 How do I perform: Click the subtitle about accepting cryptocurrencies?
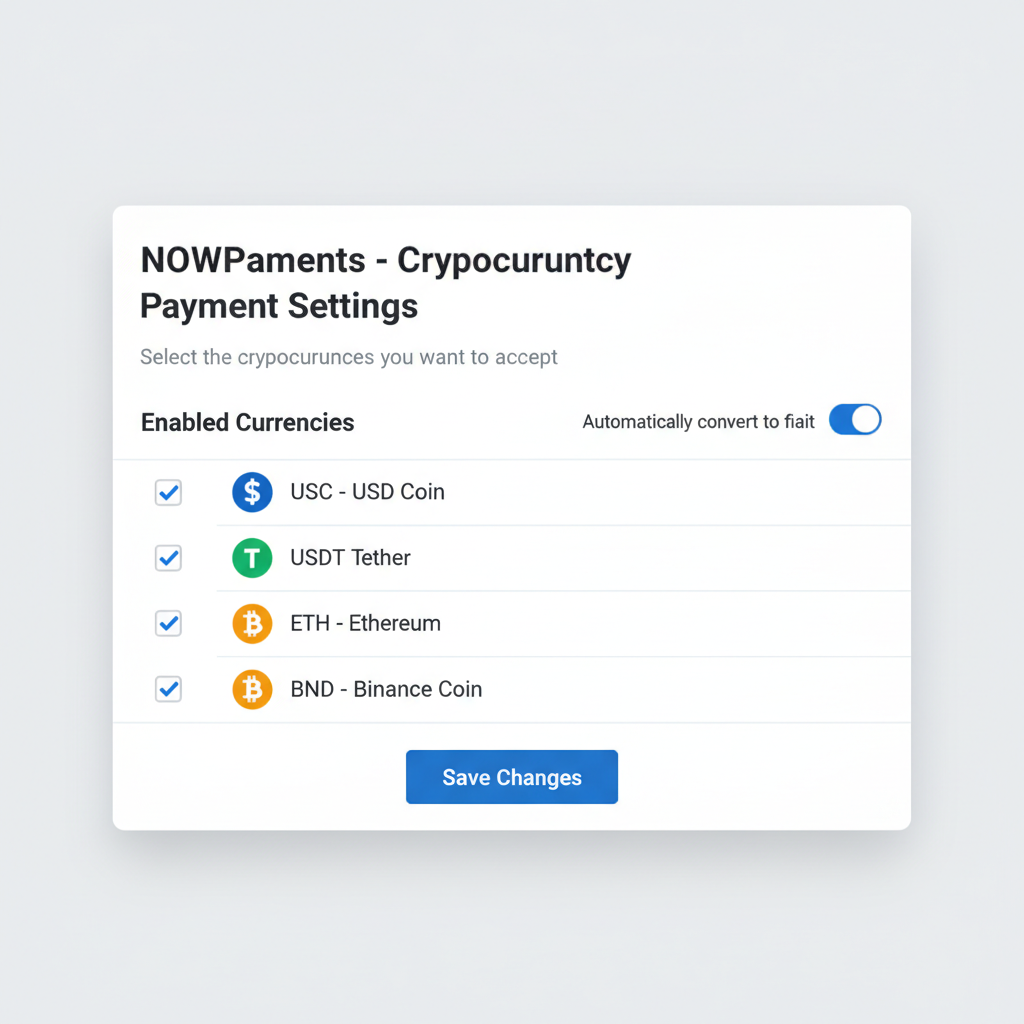click(x=349, y=357)
